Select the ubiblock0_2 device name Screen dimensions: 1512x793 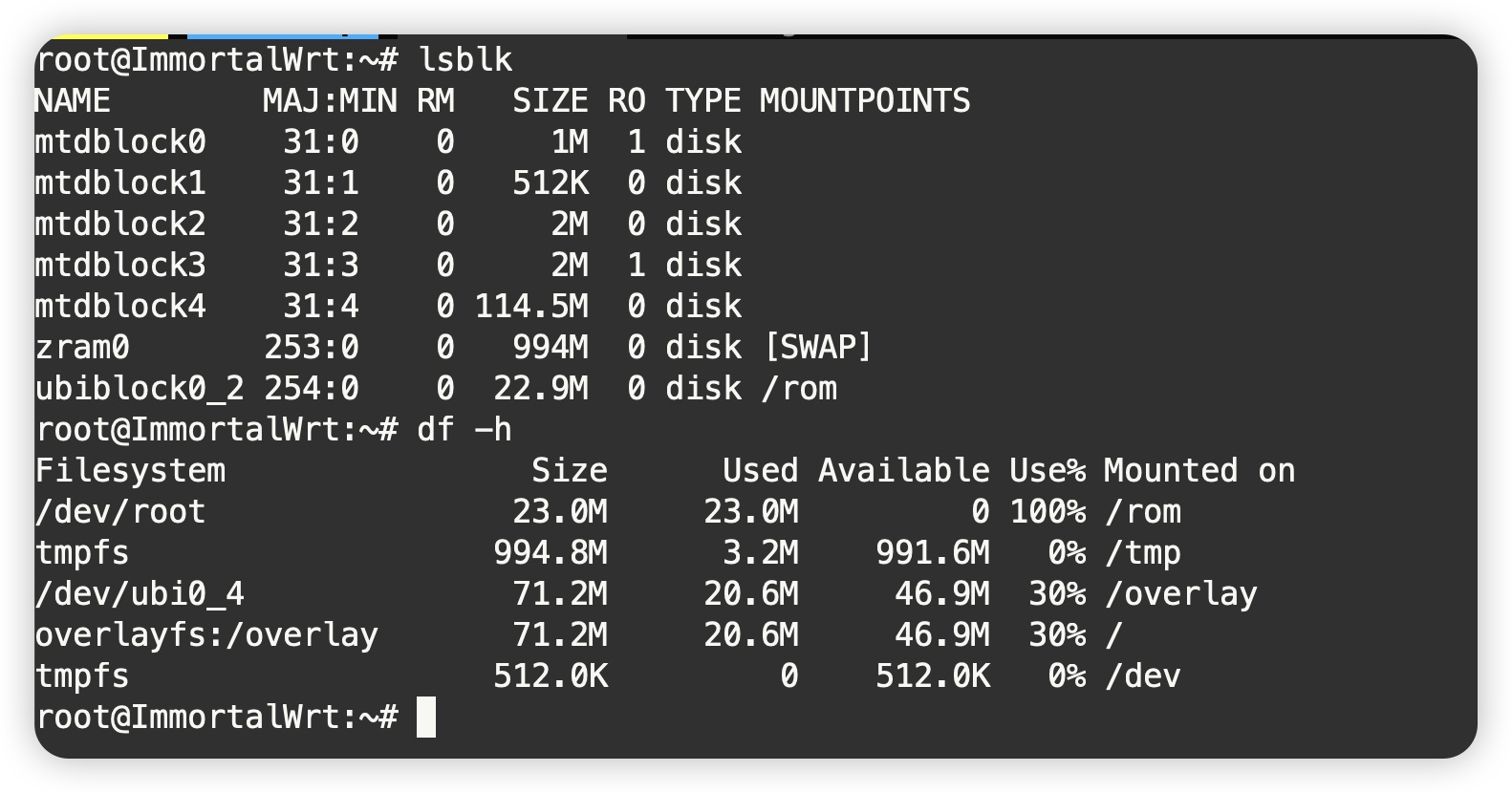[140, 389]
